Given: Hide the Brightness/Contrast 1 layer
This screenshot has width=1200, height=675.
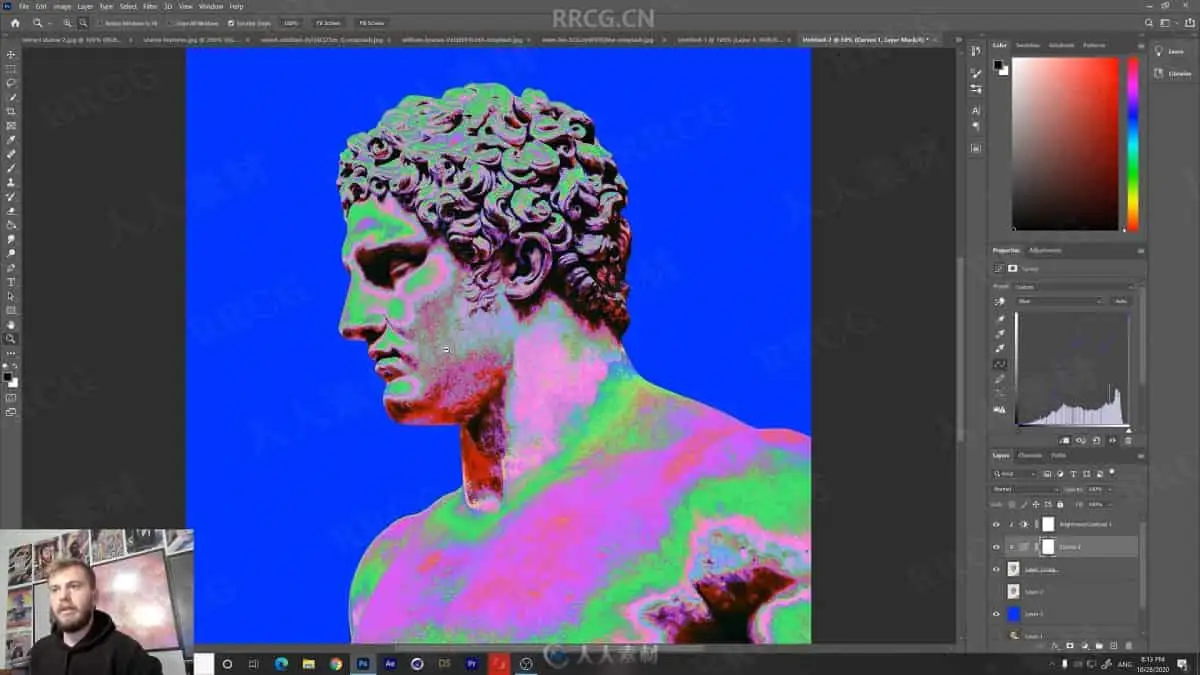Looking at the screenshot, I should pyautogui.click(x=996, y=524).
